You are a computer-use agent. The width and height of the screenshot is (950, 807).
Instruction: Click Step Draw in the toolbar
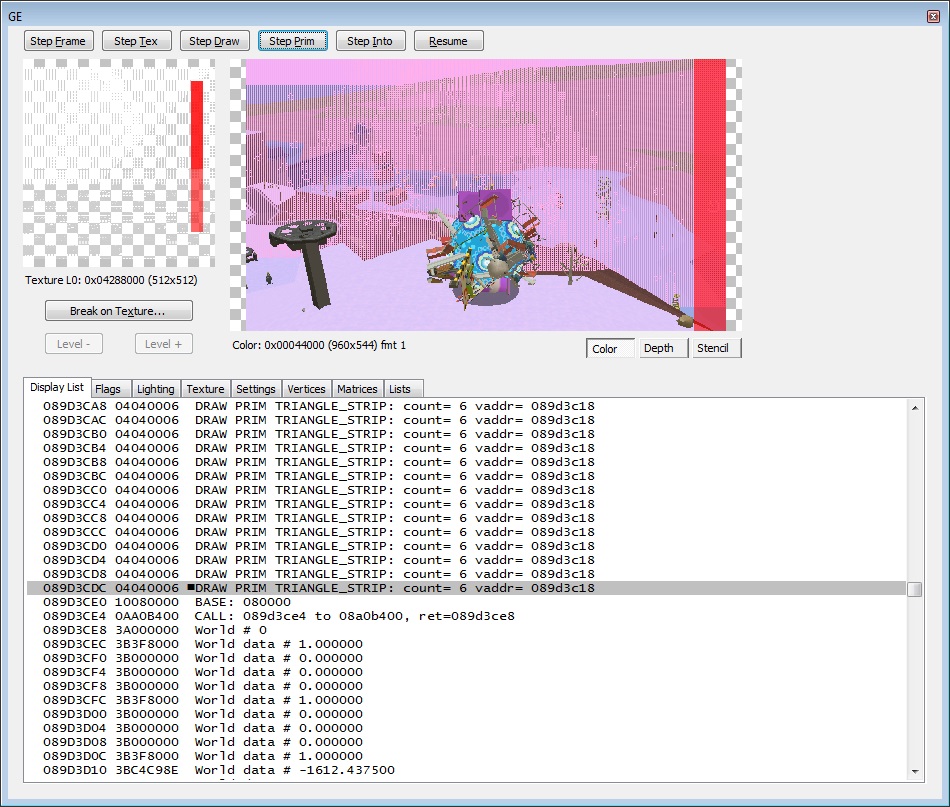coord(215,41)
